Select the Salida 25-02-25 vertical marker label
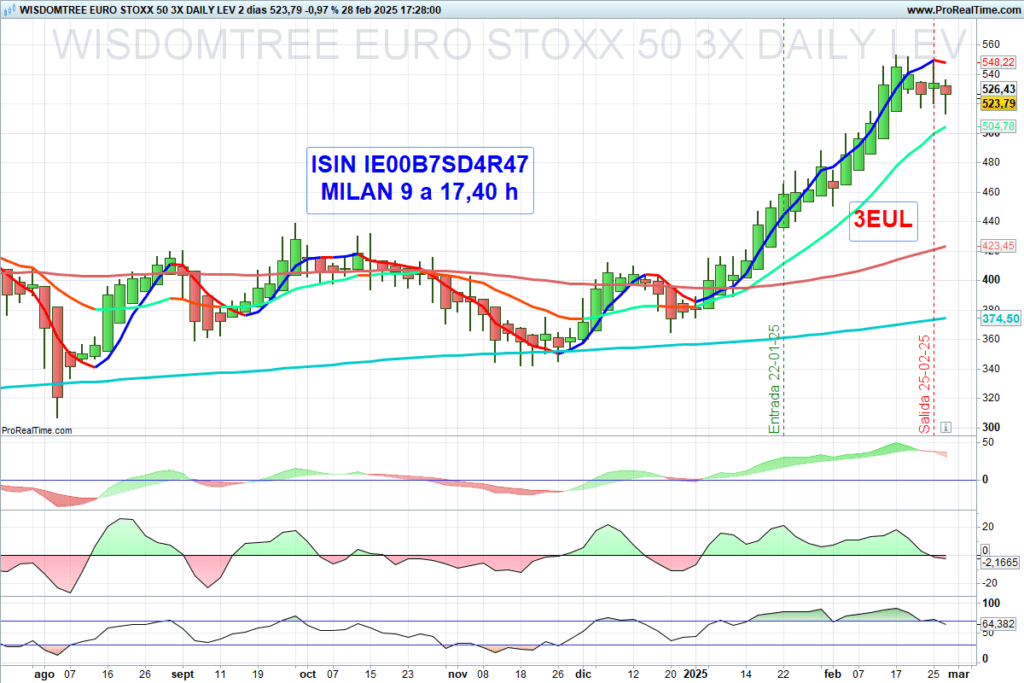This screenshot has height=683, width=1024. (925, 384)
